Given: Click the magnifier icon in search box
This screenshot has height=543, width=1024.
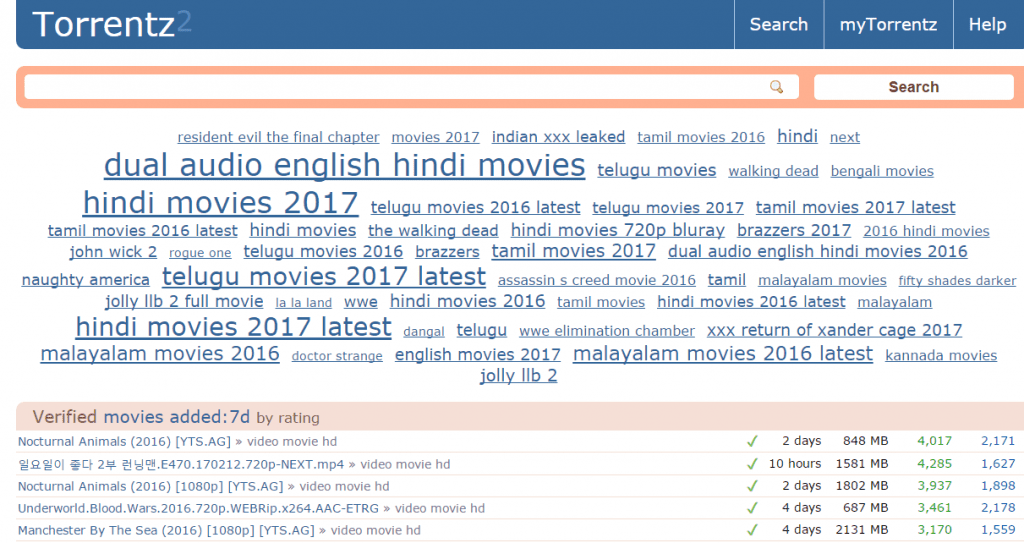Looking at the screenshot, I should [x=776, y=87].
